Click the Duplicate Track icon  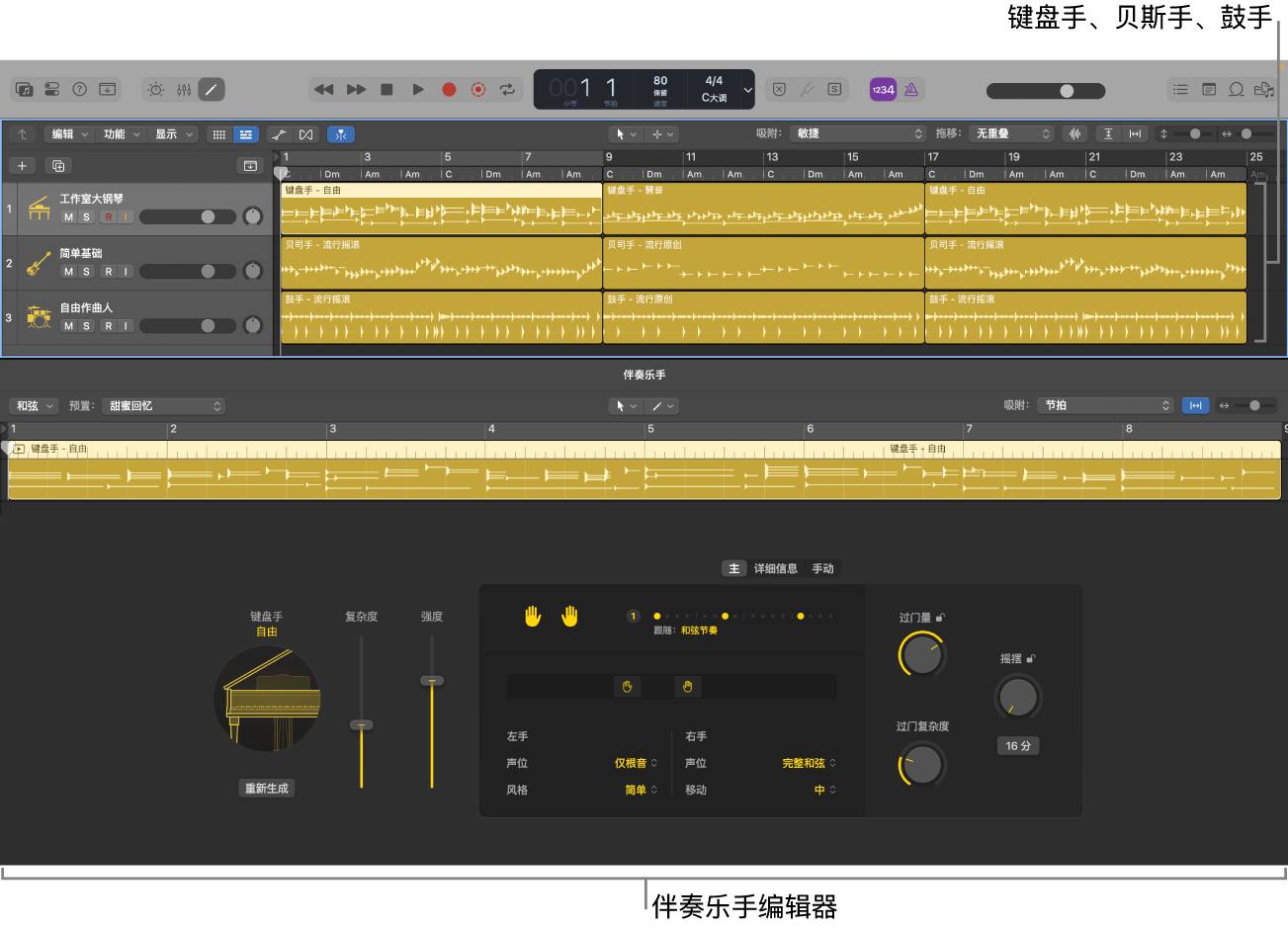pyautogui.click(x=58, y=165)
